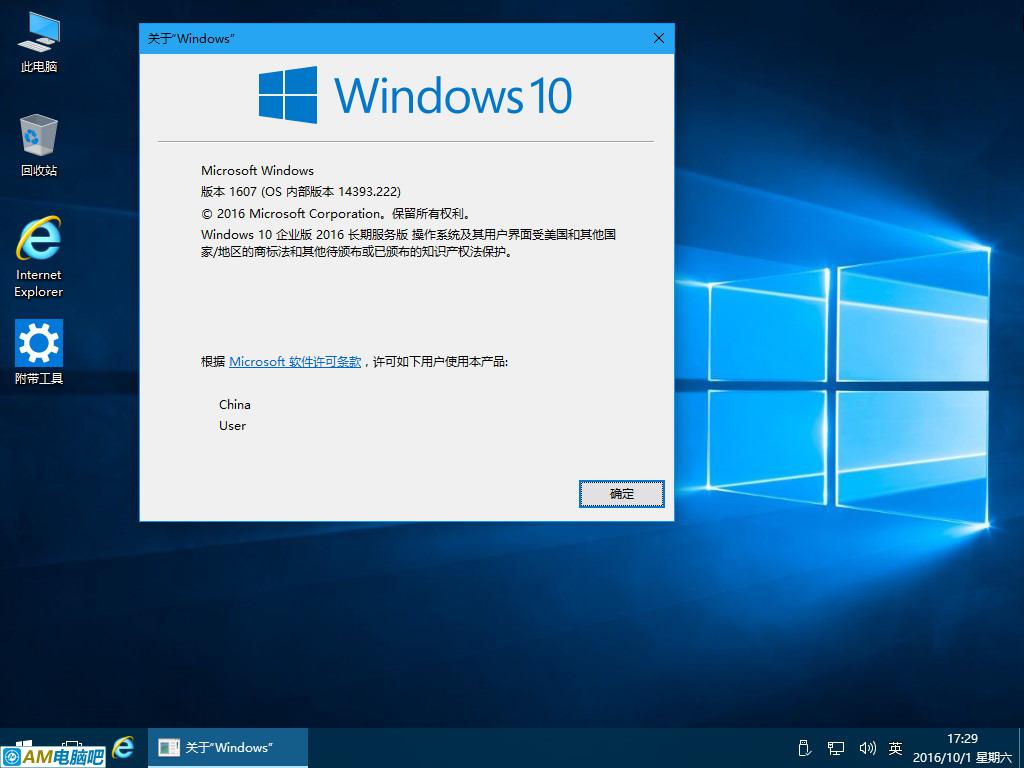Click the "许可如下用户使用本产品" text
Image resolution: width=1024 pixels, height=768 pixels.
pos(440,361)
